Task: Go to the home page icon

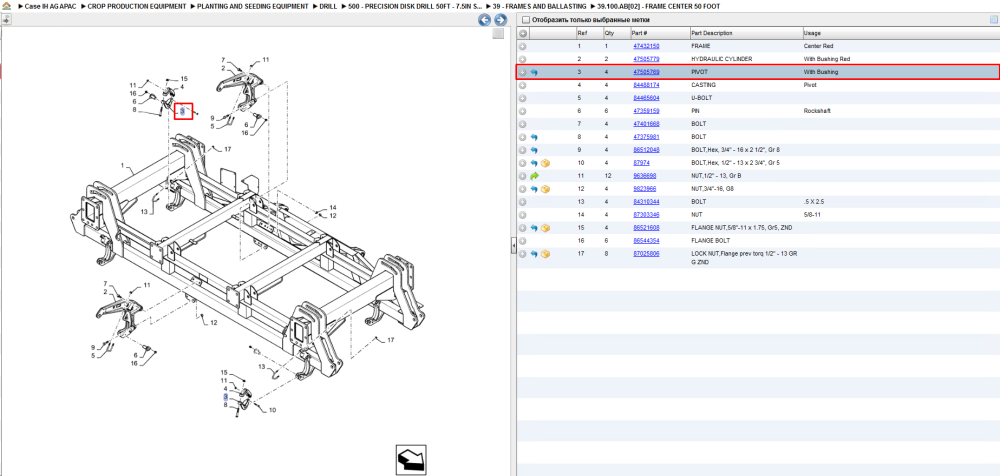Action: click(x=6, y=6)
